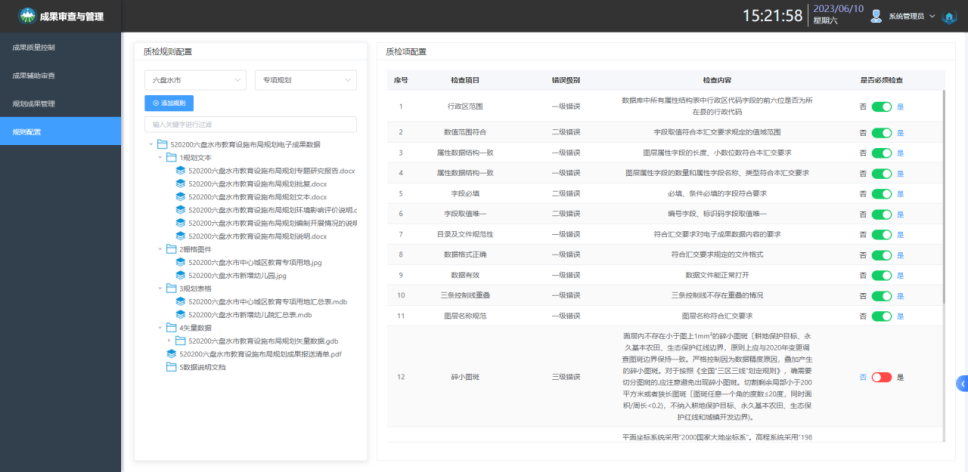This screenshot has height=473, width=968.
Task: Click file icon of 规划说明.docx
Action: coord(180,236)
